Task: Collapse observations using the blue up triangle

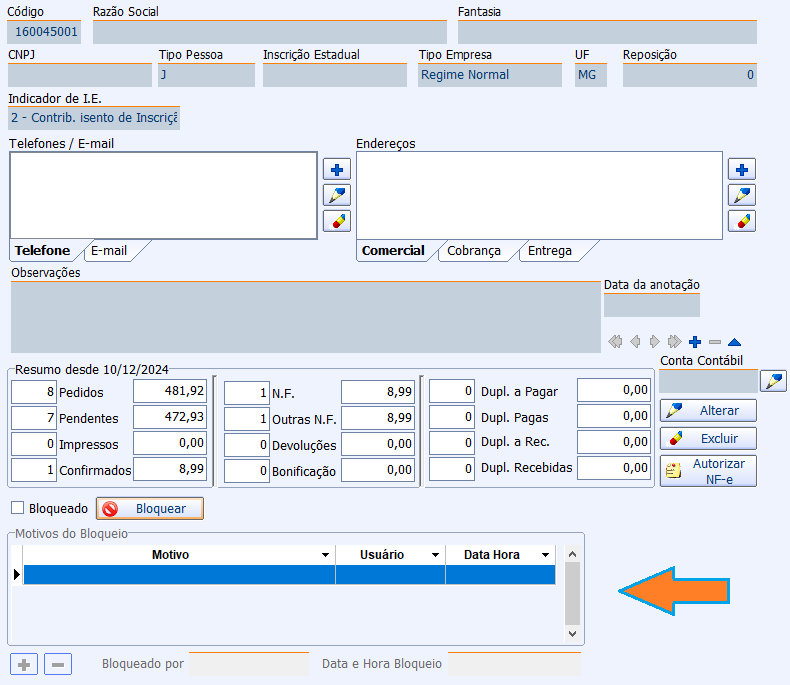Action: [x=734, y=342]
